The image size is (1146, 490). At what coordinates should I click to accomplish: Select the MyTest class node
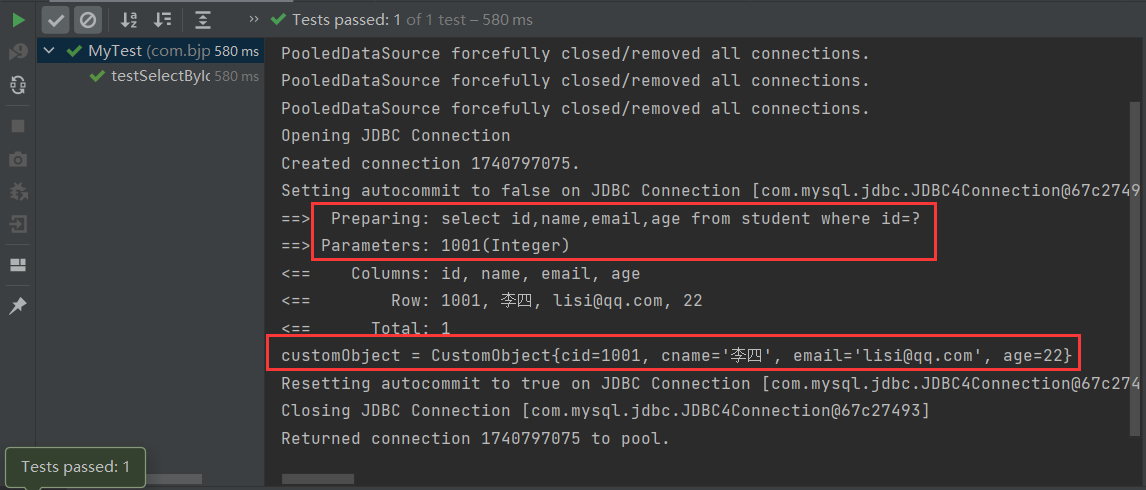pos(151,51)
